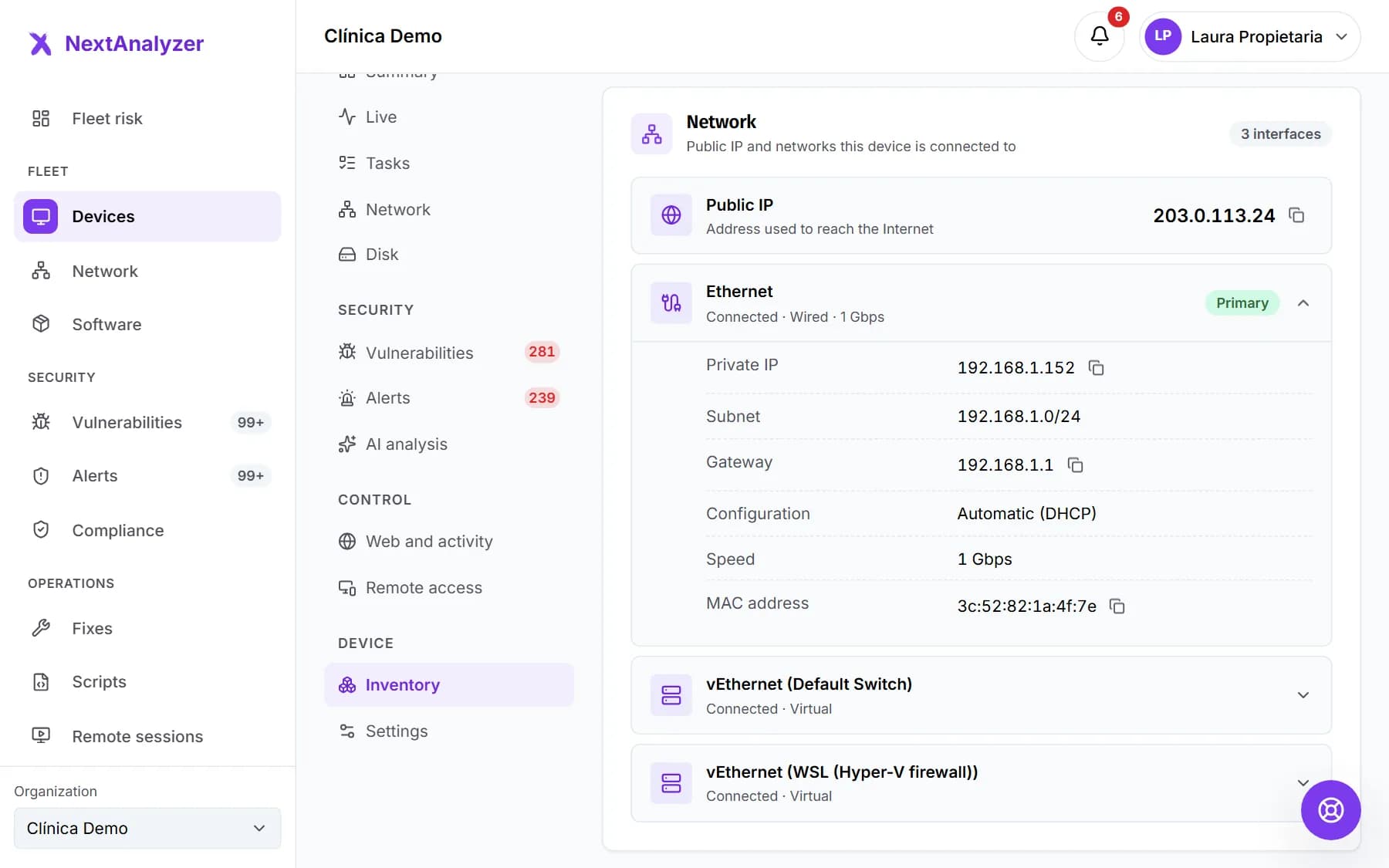Click the Fixes wrench icon
The width and height of the screenshot is (1389, 868).
coord(41,628)
